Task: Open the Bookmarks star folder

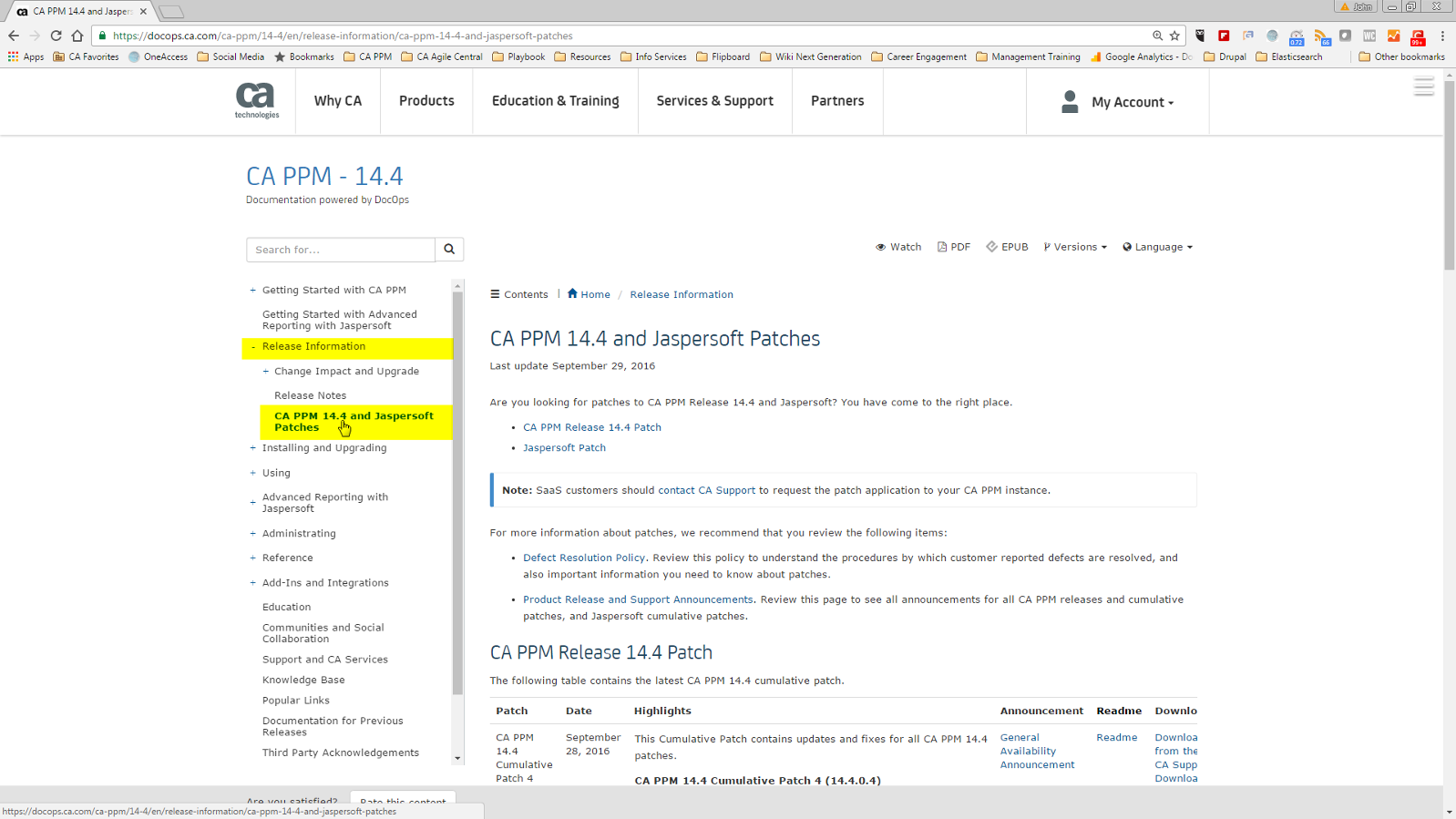Action: pos(304,56)
